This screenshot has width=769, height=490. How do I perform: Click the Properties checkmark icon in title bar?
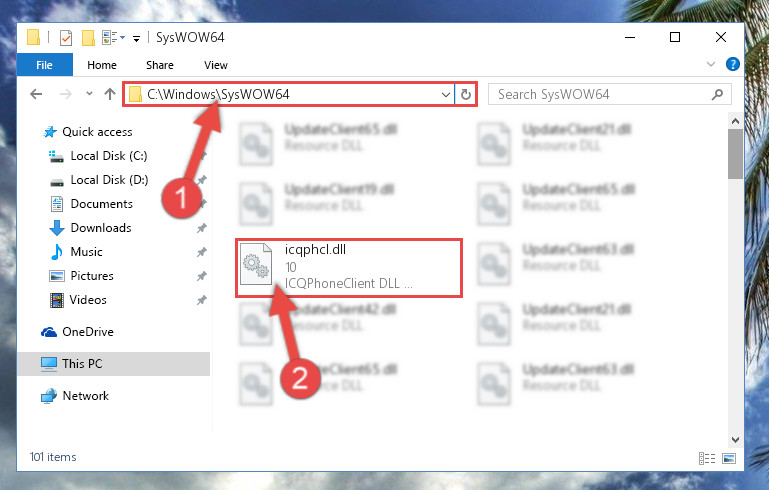[x=66, y=37]
